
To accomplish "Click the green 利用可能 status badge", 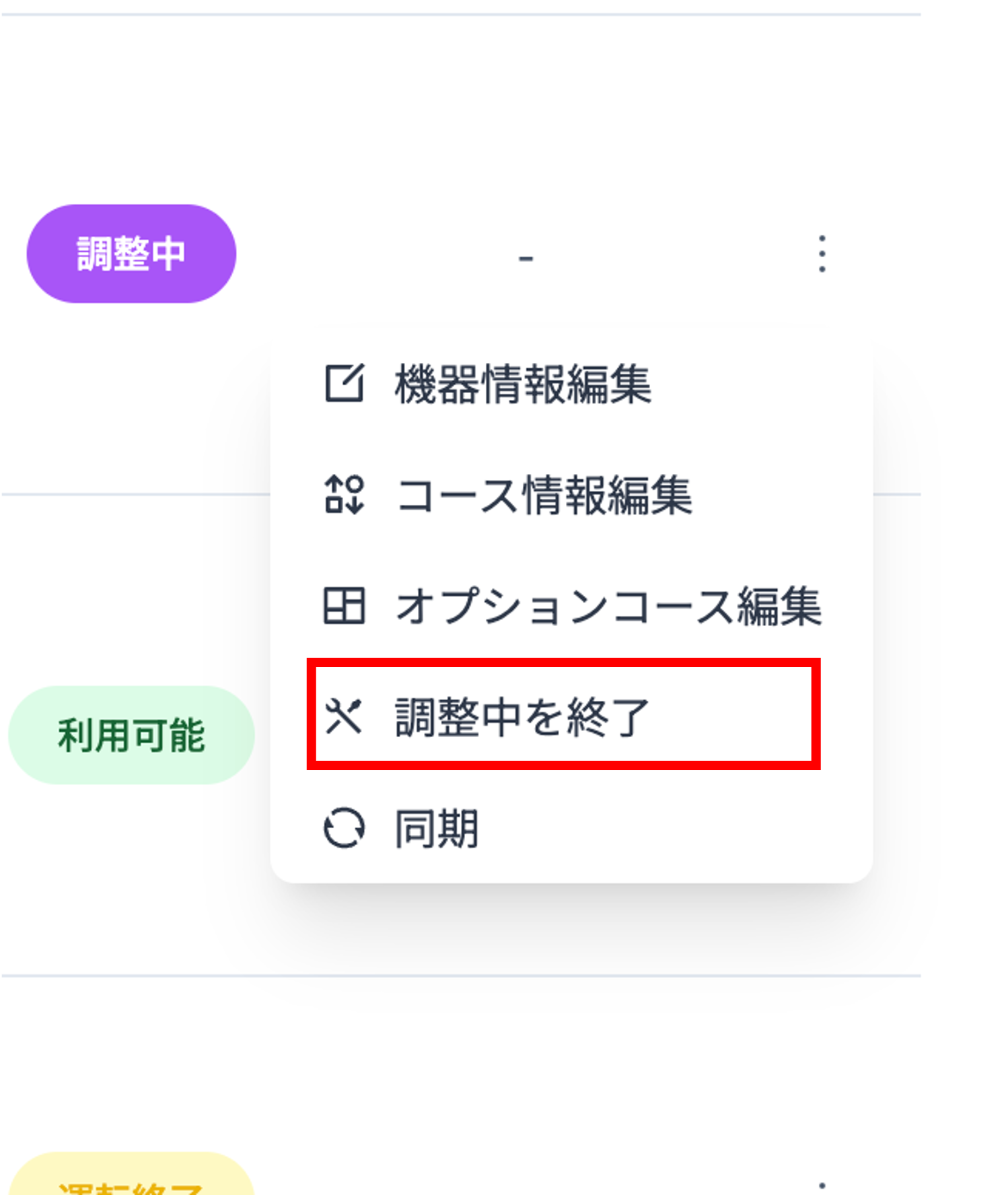I will tap(131, 736).
